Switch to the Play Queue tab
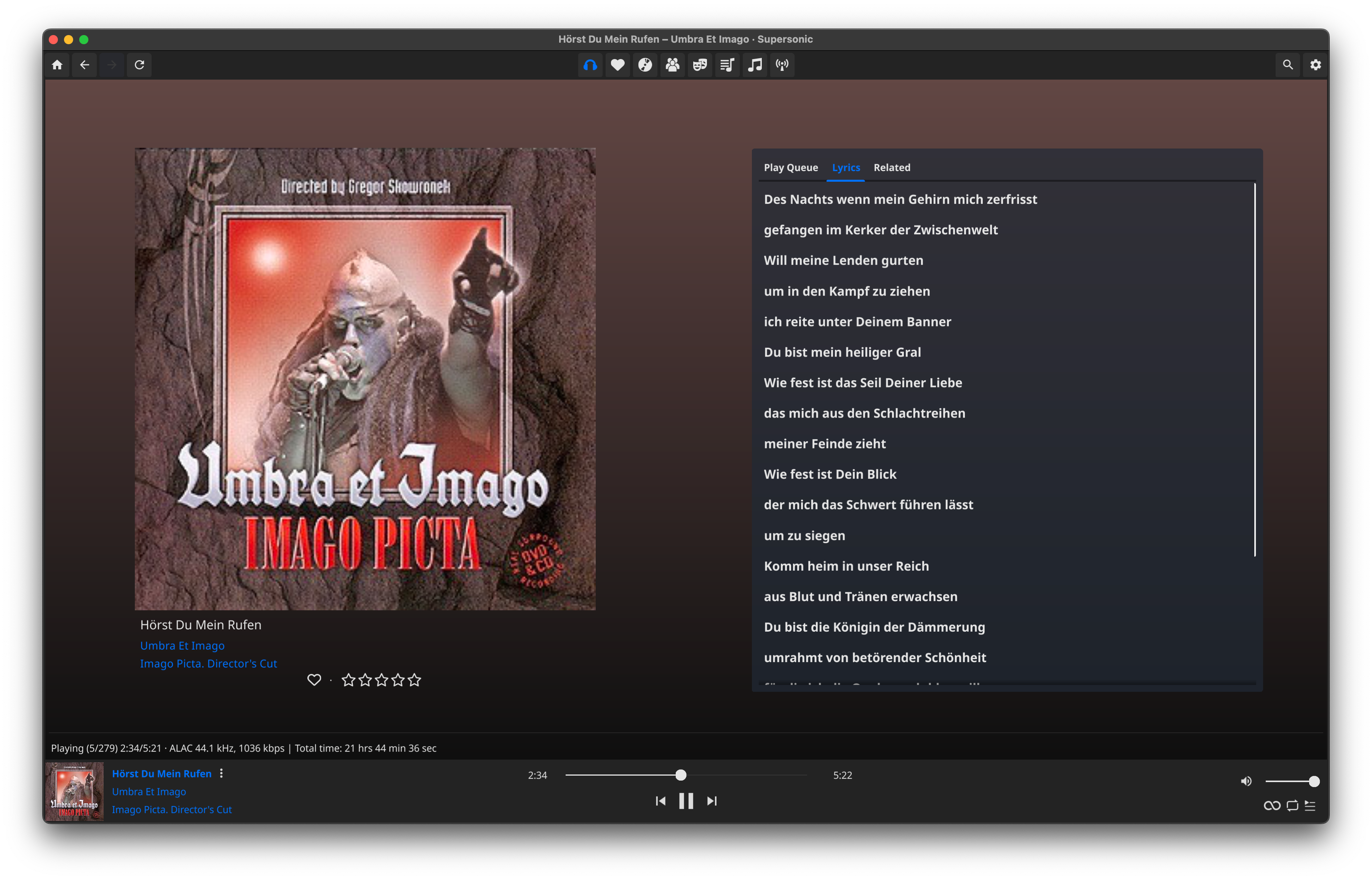Image resolution: width=1372 pixels, height=880 pixels. (x=790, y=168)
